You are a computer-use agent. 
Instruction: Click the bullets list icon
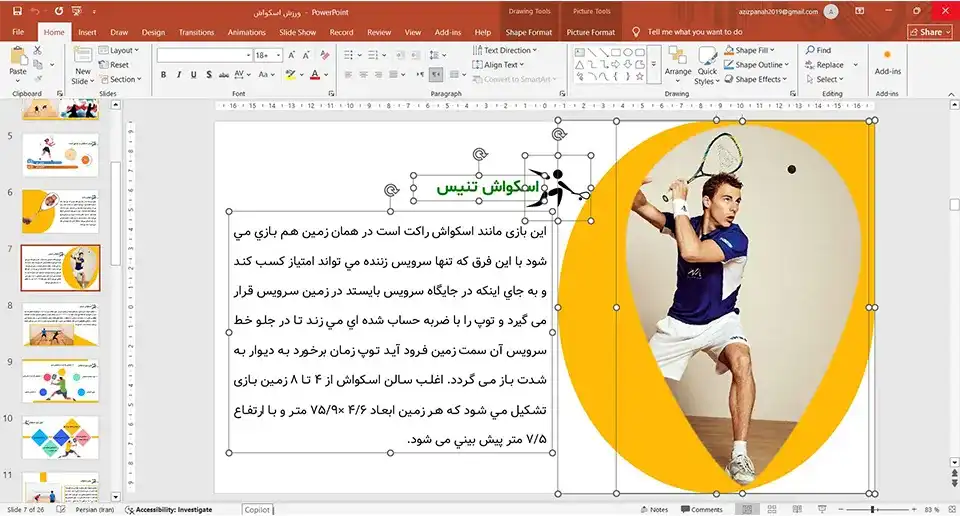(x=348, y=55)
